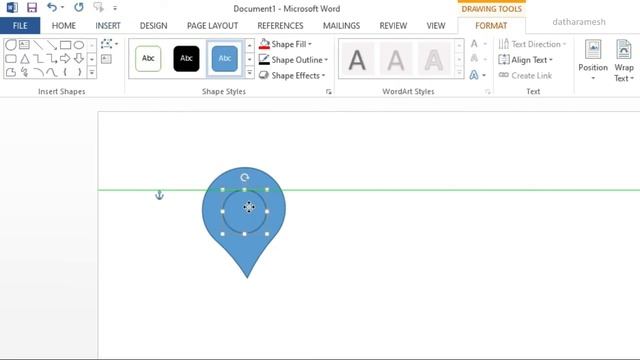640x360 pixels.
Task: Open the Position dropdown
Action: (593, 60)
